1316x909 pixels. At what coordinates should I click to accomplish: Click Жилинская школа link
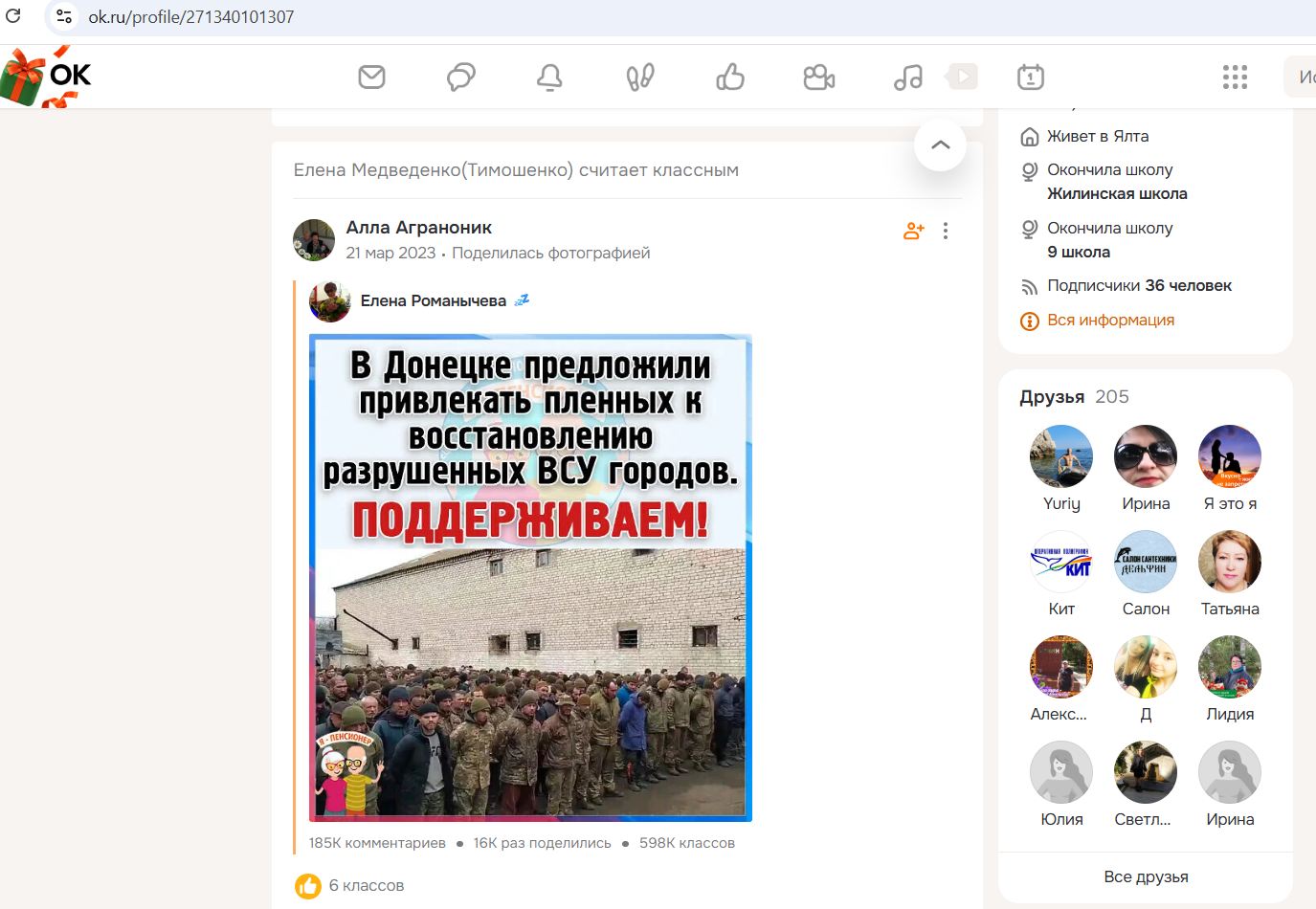pyautogui.click(x=1117, y=193)
